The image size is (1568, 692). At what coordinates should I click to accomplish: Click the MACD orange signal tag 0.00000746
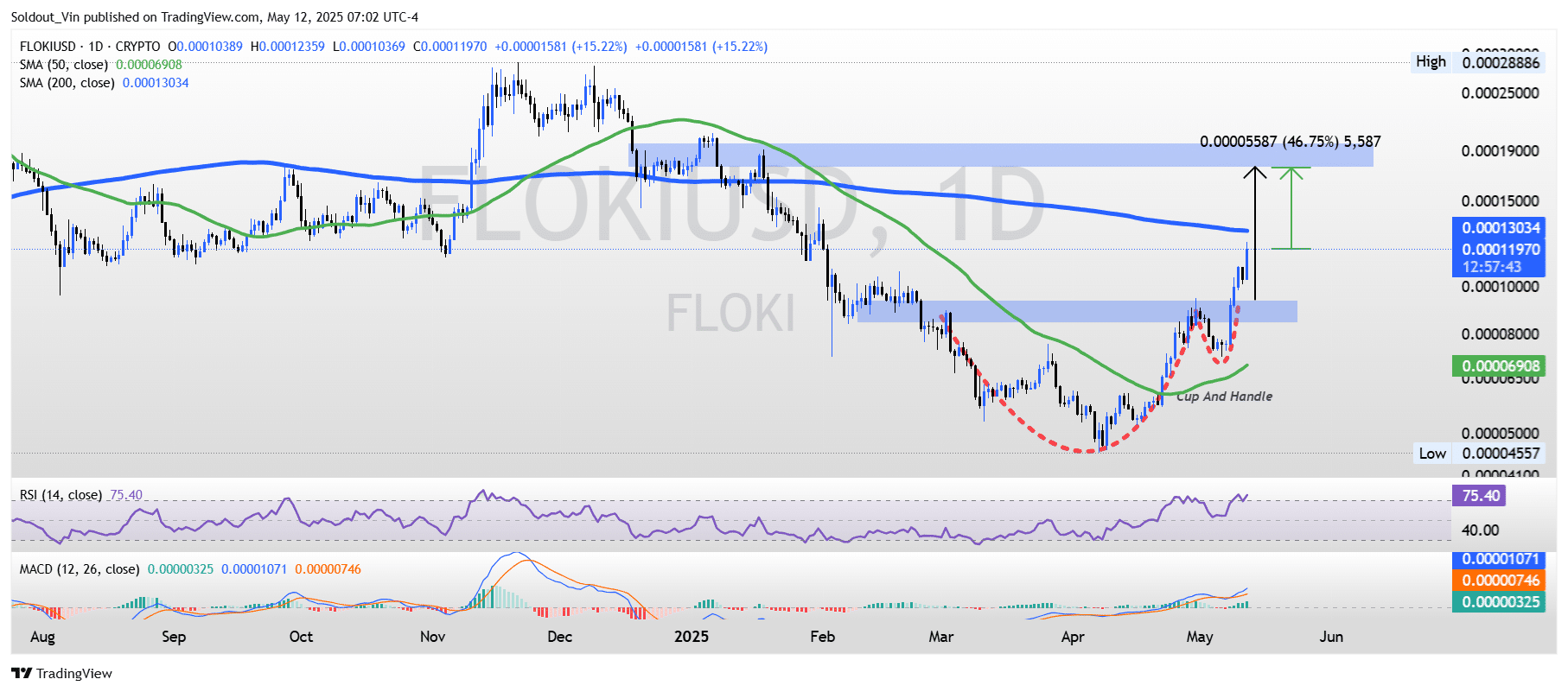pos(1500,581)
